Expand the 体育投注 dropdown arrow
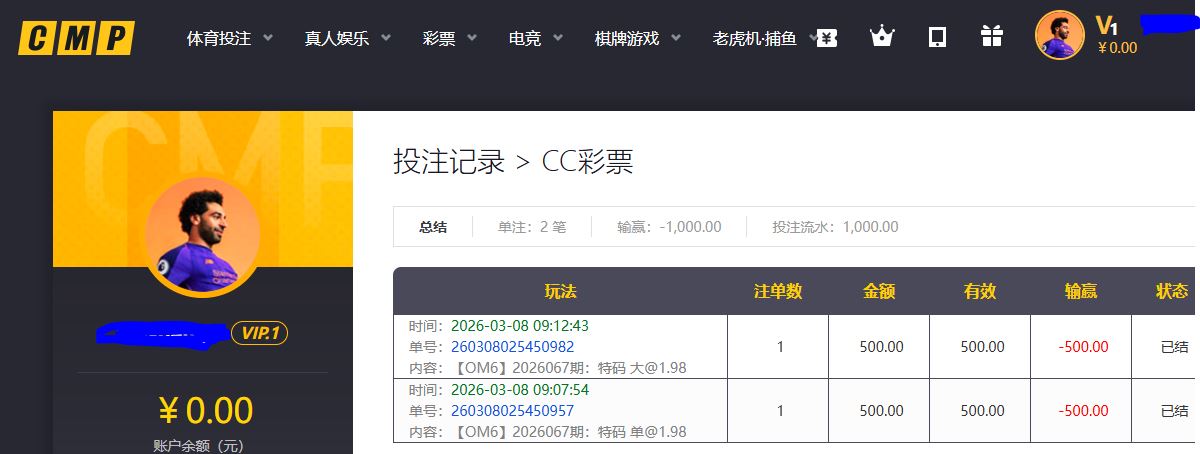Image resolution: width=1200 pixels, height=454 pixels. coord(268,39)
